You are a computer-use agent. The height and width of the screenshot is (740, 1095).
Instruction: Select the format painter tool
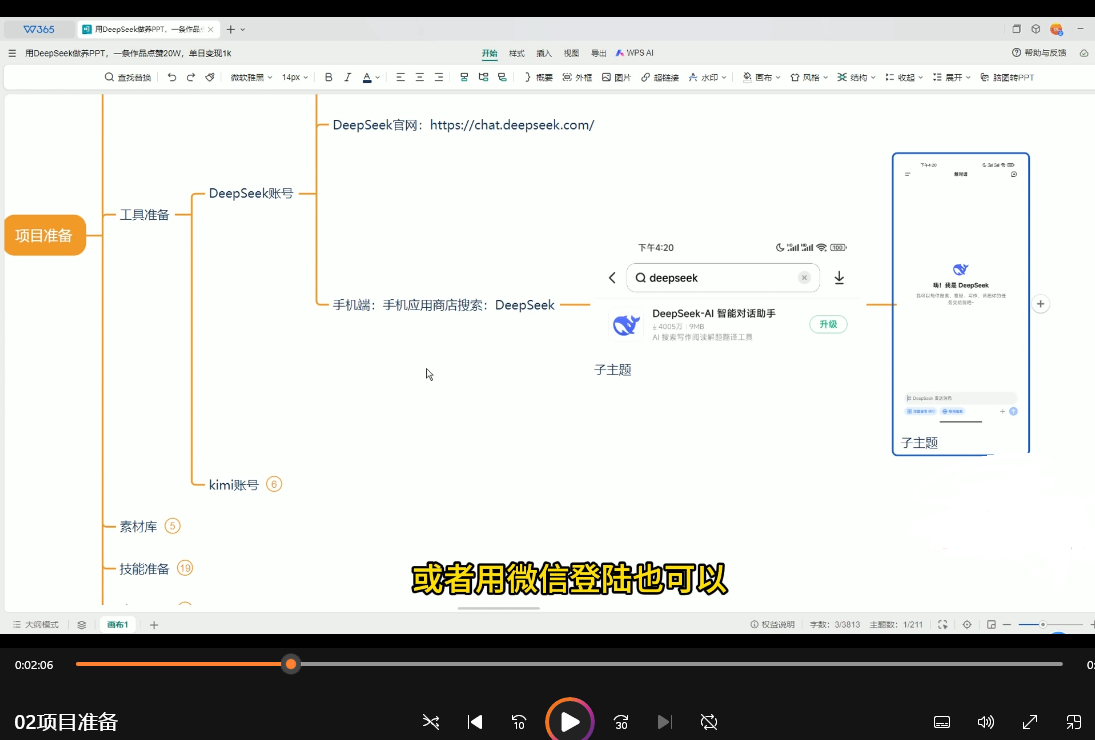click(x=210, y=77)
